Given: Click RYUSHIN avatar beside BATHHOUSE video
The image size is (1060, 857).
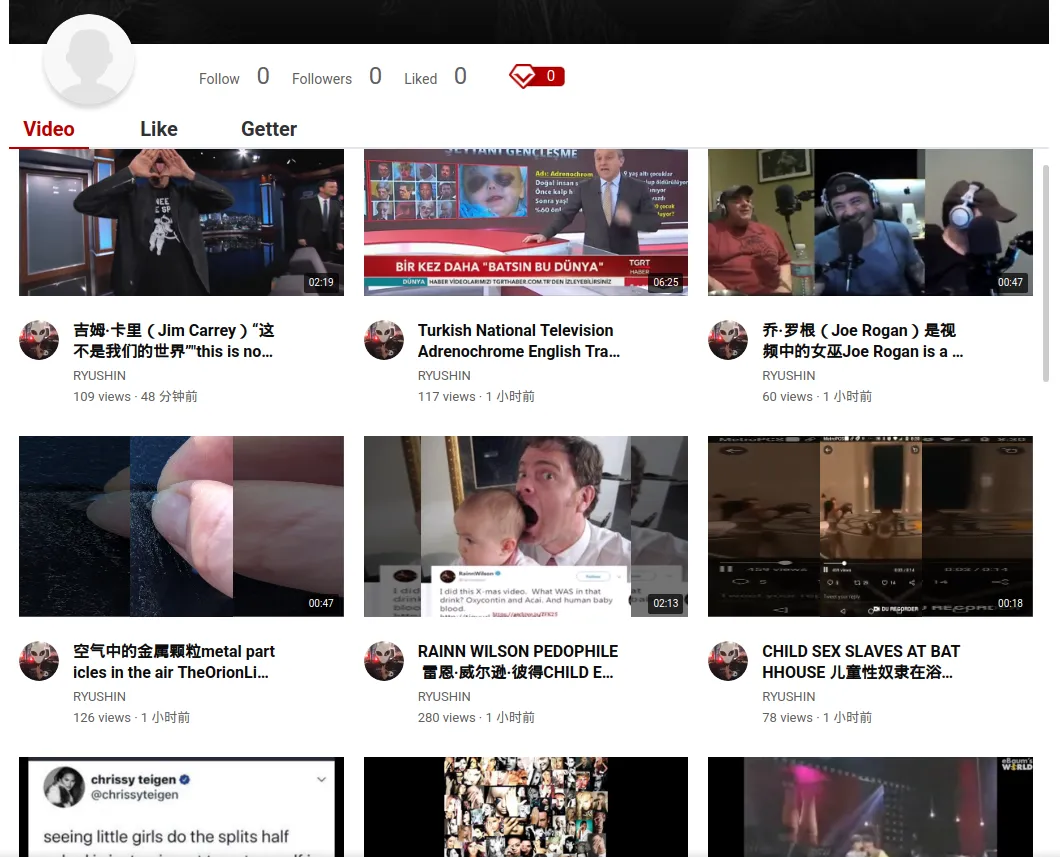Looking at the screenshot, I should 728,661.
